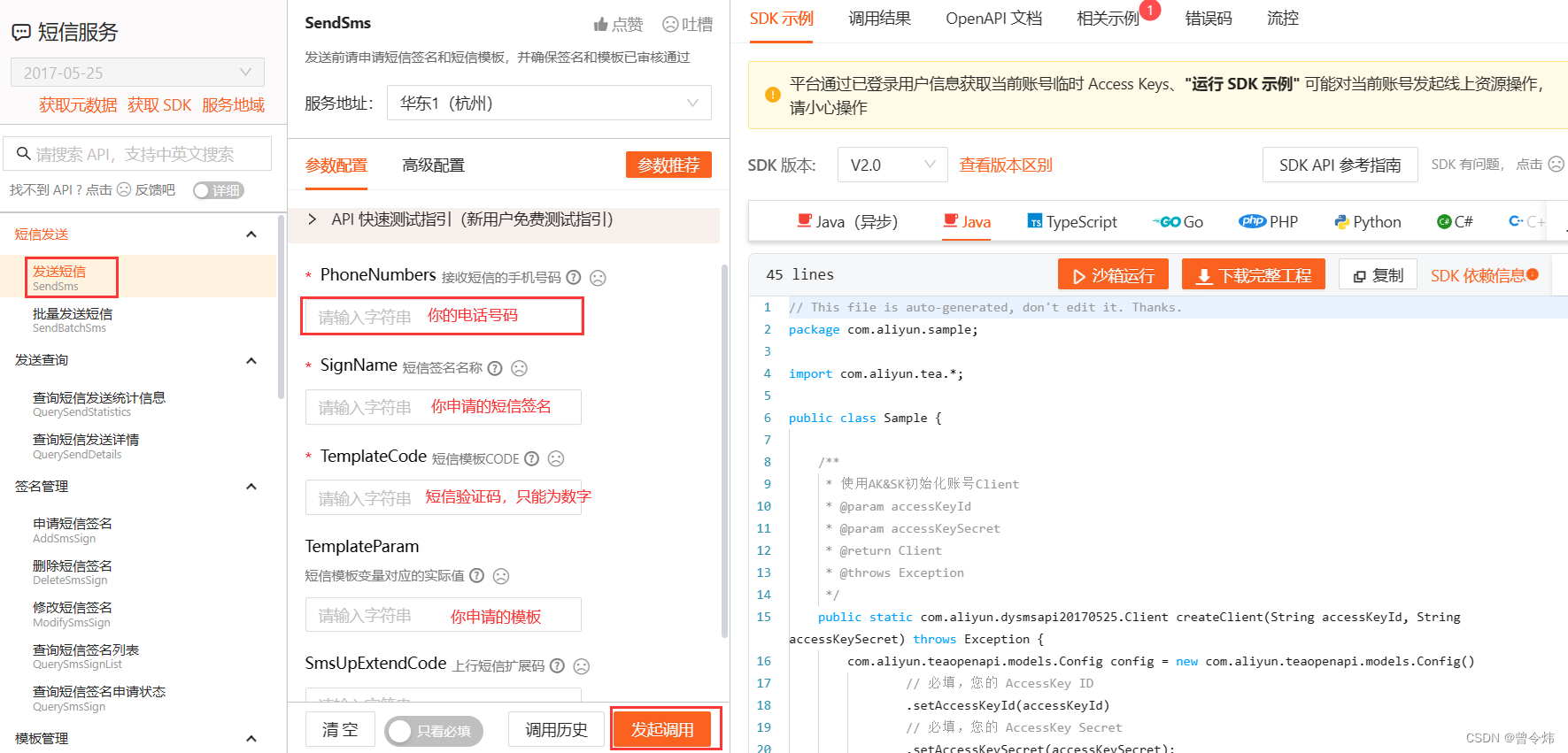Image resolution: width=1568 pixels, height=753 pixels.
Task: Open the help icon beside TemplateParam description
Action: coord(476,575)
